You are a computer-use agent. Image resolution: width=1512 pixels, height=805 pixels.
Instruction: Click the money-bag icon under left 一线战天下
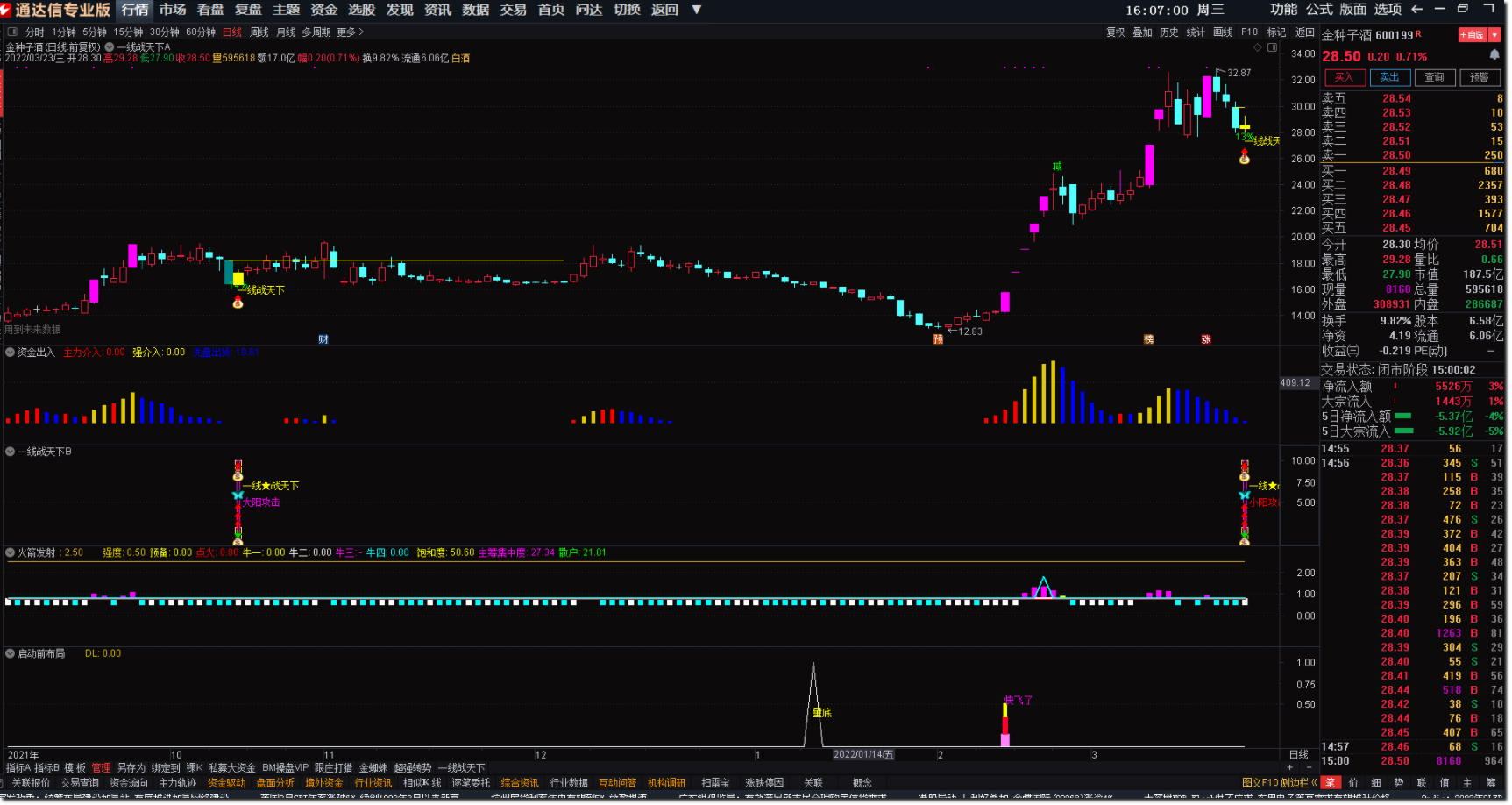point(238,302)
